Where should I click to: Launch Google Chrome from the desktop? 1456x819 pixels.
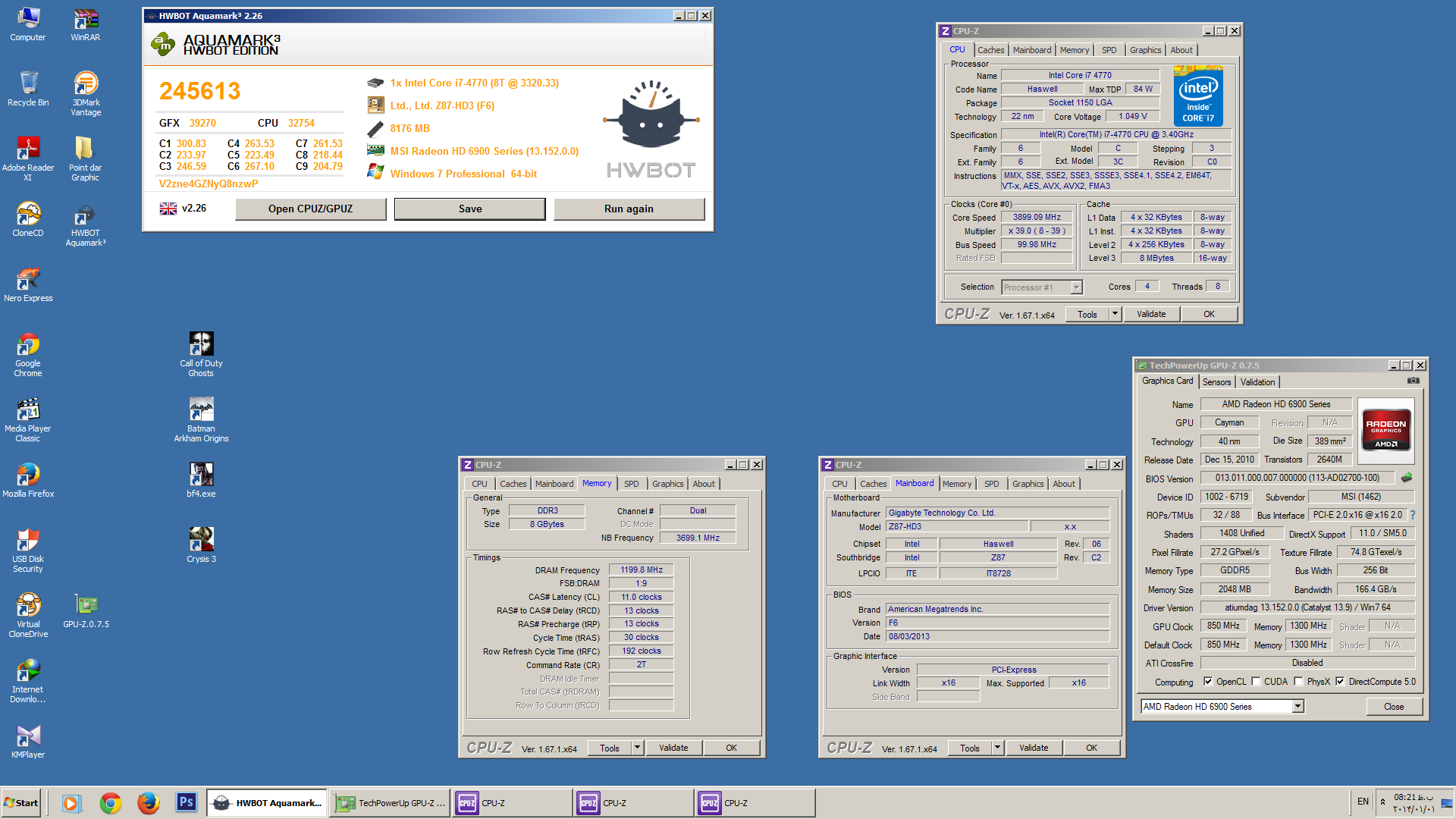(x=28, y=355)
